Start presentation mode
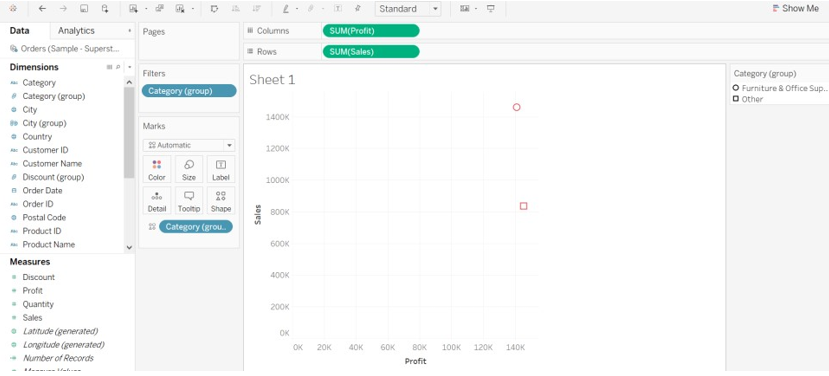The height and width of the screenshot is (376, 829). (x=491, y=8)
